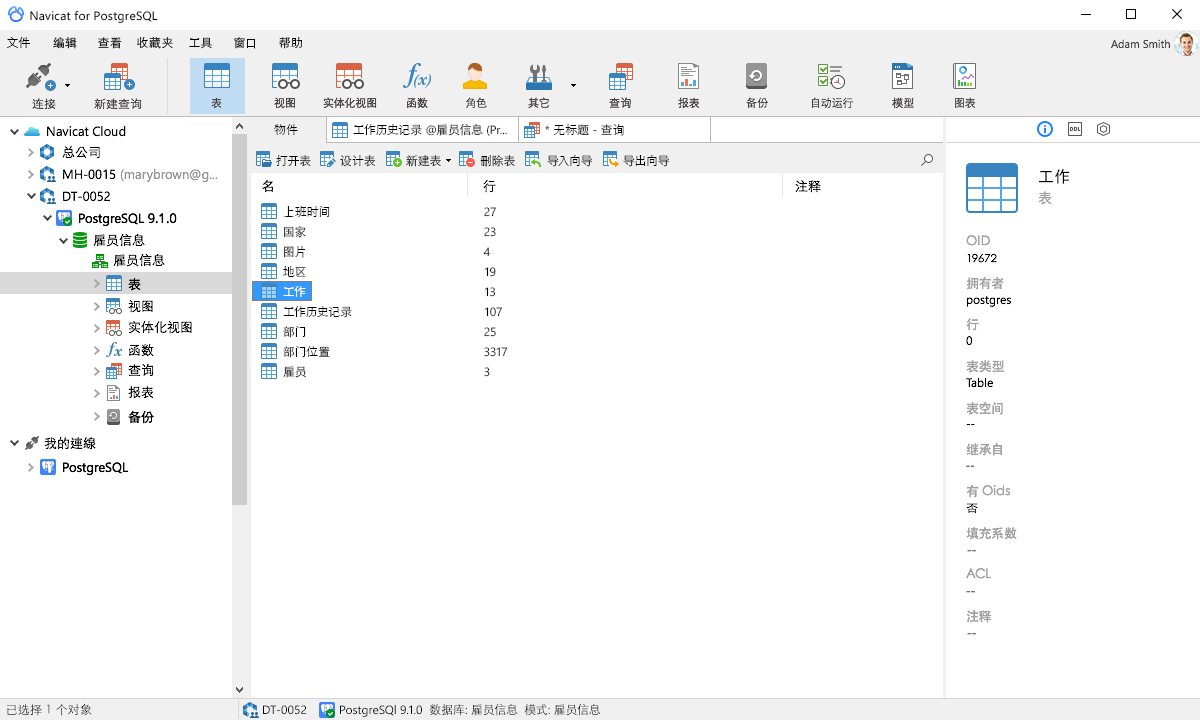This screenshot has height=720, width=1200.
Task: Click the 行 column header
Action: pos(625,186)
